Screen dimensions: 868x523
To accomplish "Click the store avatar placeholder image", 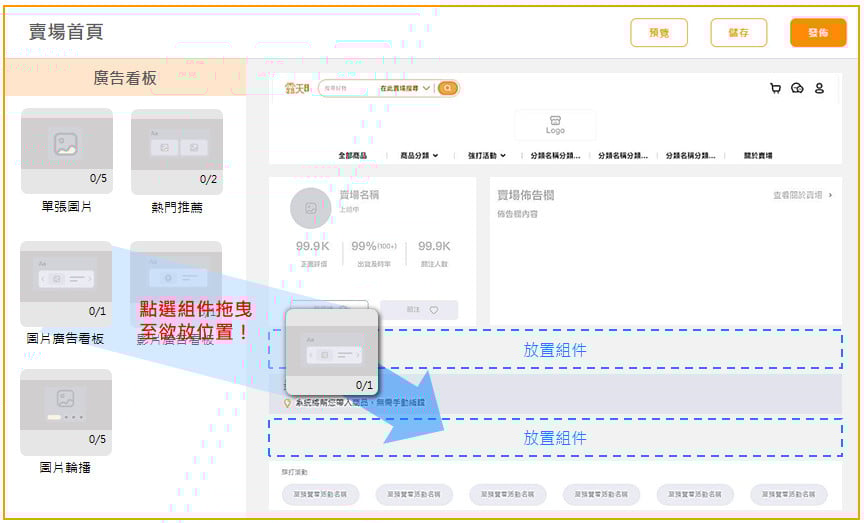I will point(310,208).
